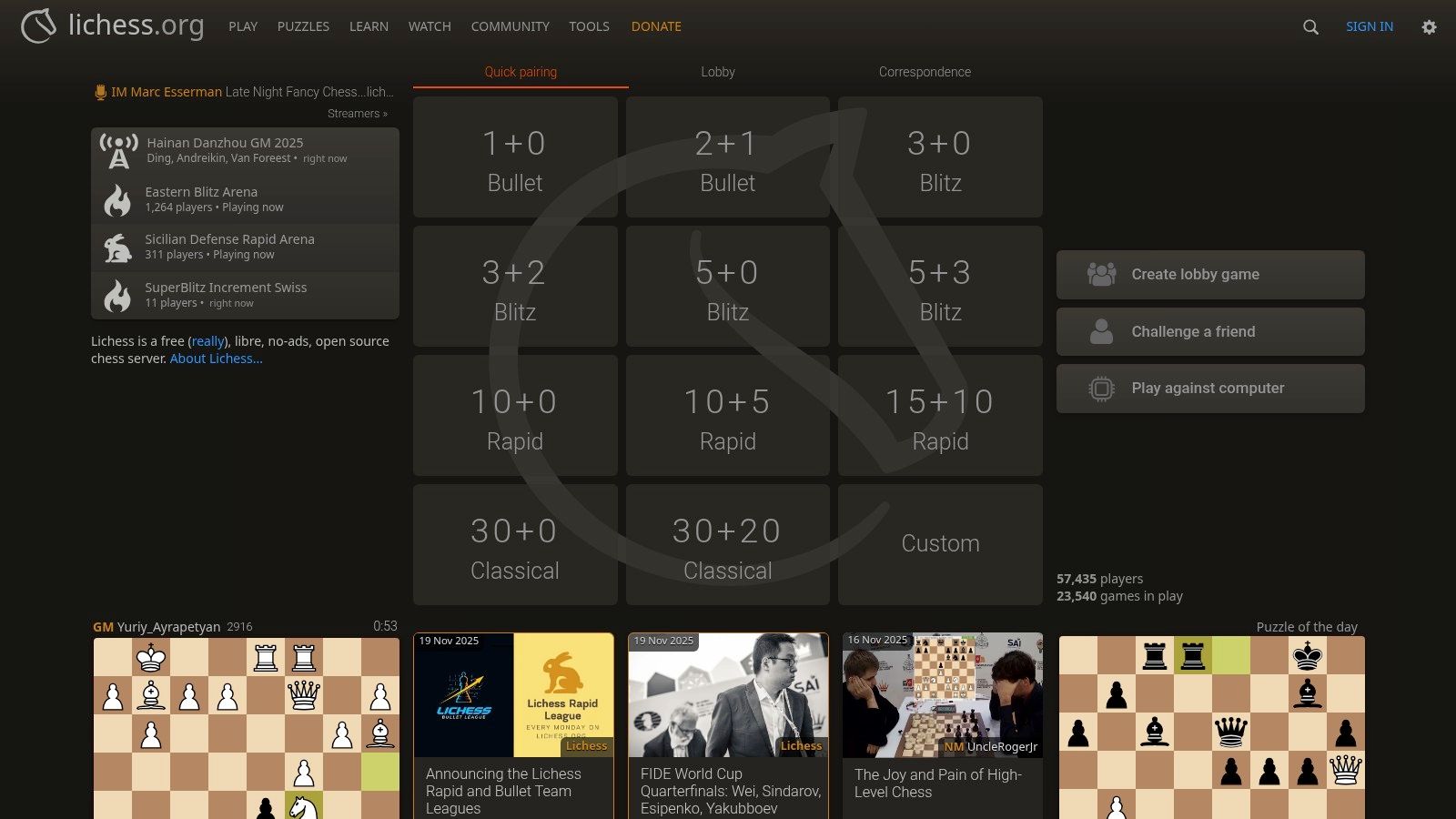The width and height of the screenshot is (1456, 819).
Task: Open the PUZZLES menu
Action: coord(303,26)
